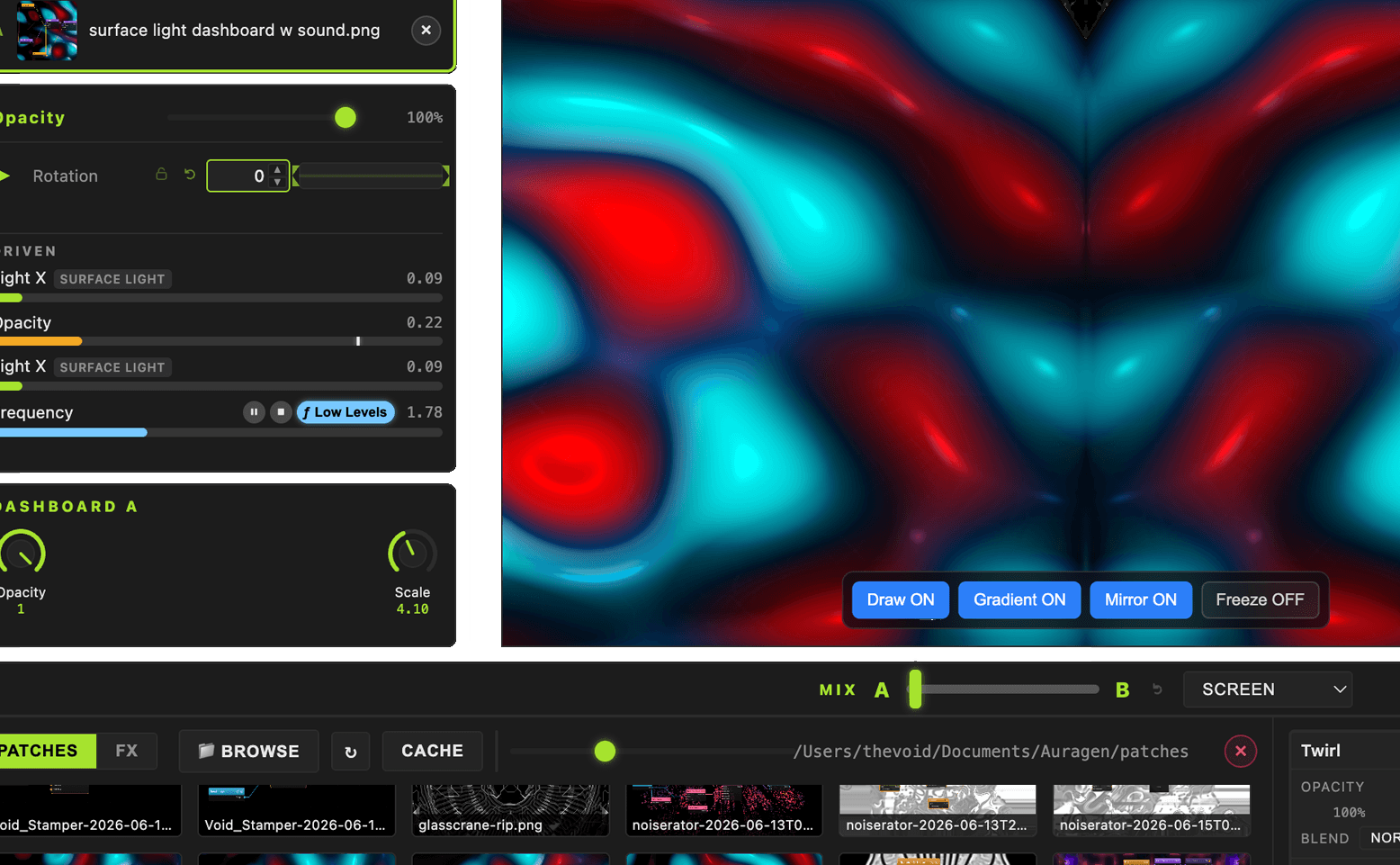Toggle the Freeze OFF button
This screenshot has width=1400, height=865.
pos(1260,599)
